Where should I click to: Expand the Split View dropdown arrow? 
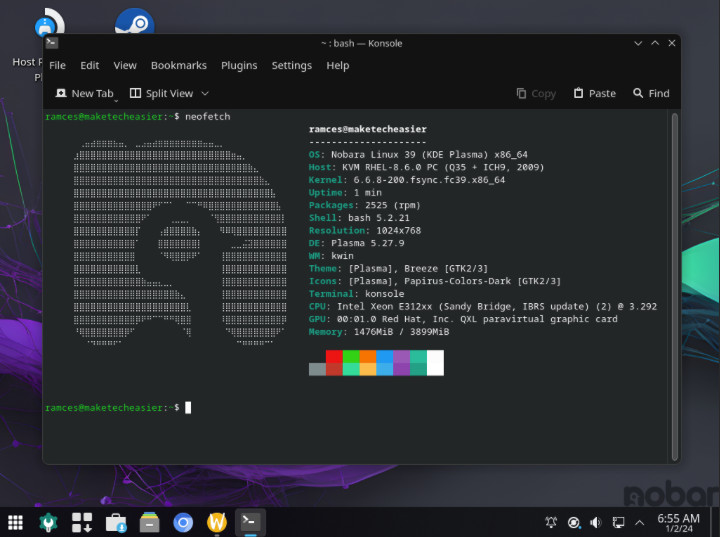click(205, 93)
